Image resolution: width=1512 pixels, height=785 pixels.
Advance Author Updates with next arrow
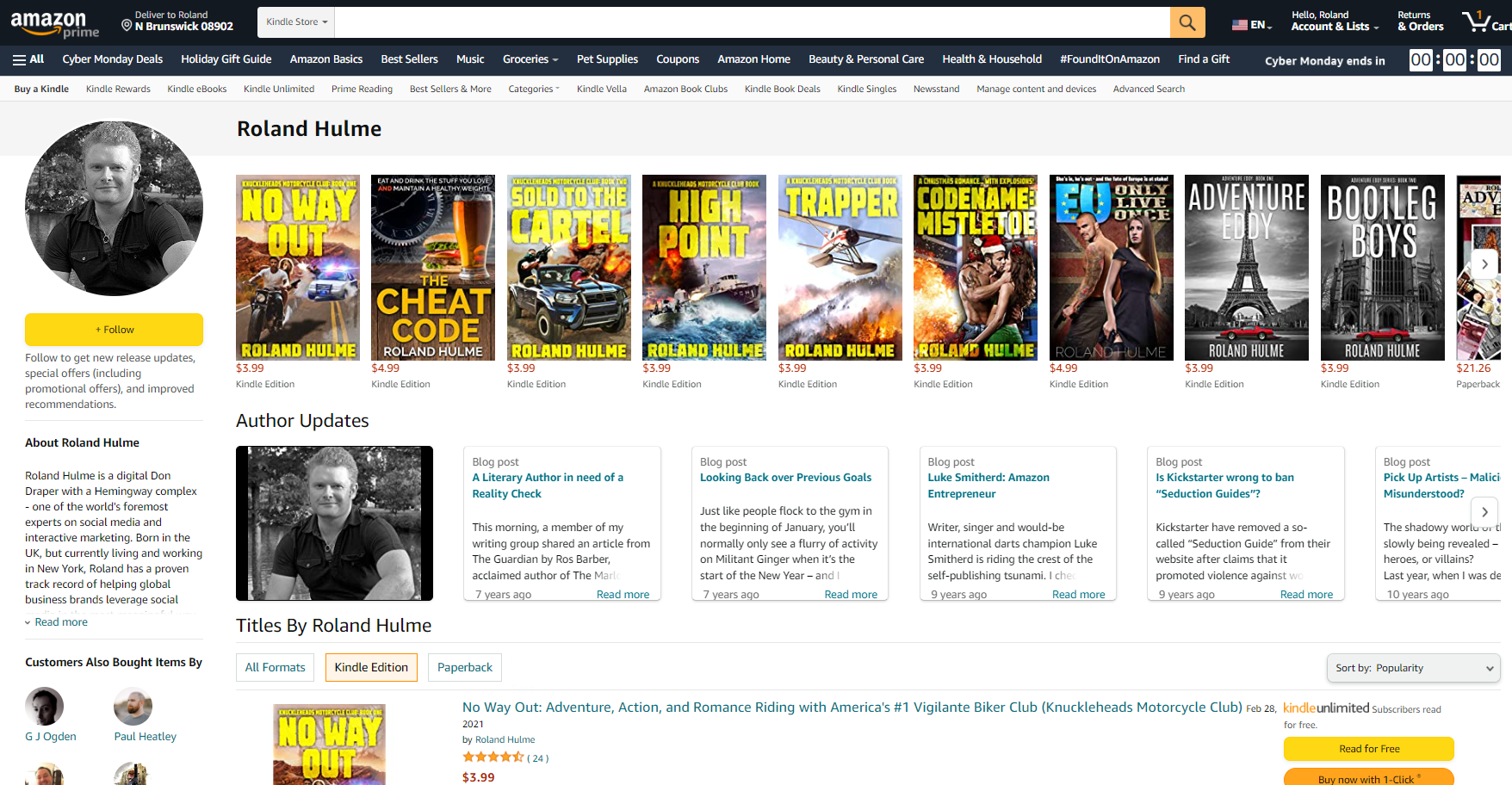[x=1484, y=512]
